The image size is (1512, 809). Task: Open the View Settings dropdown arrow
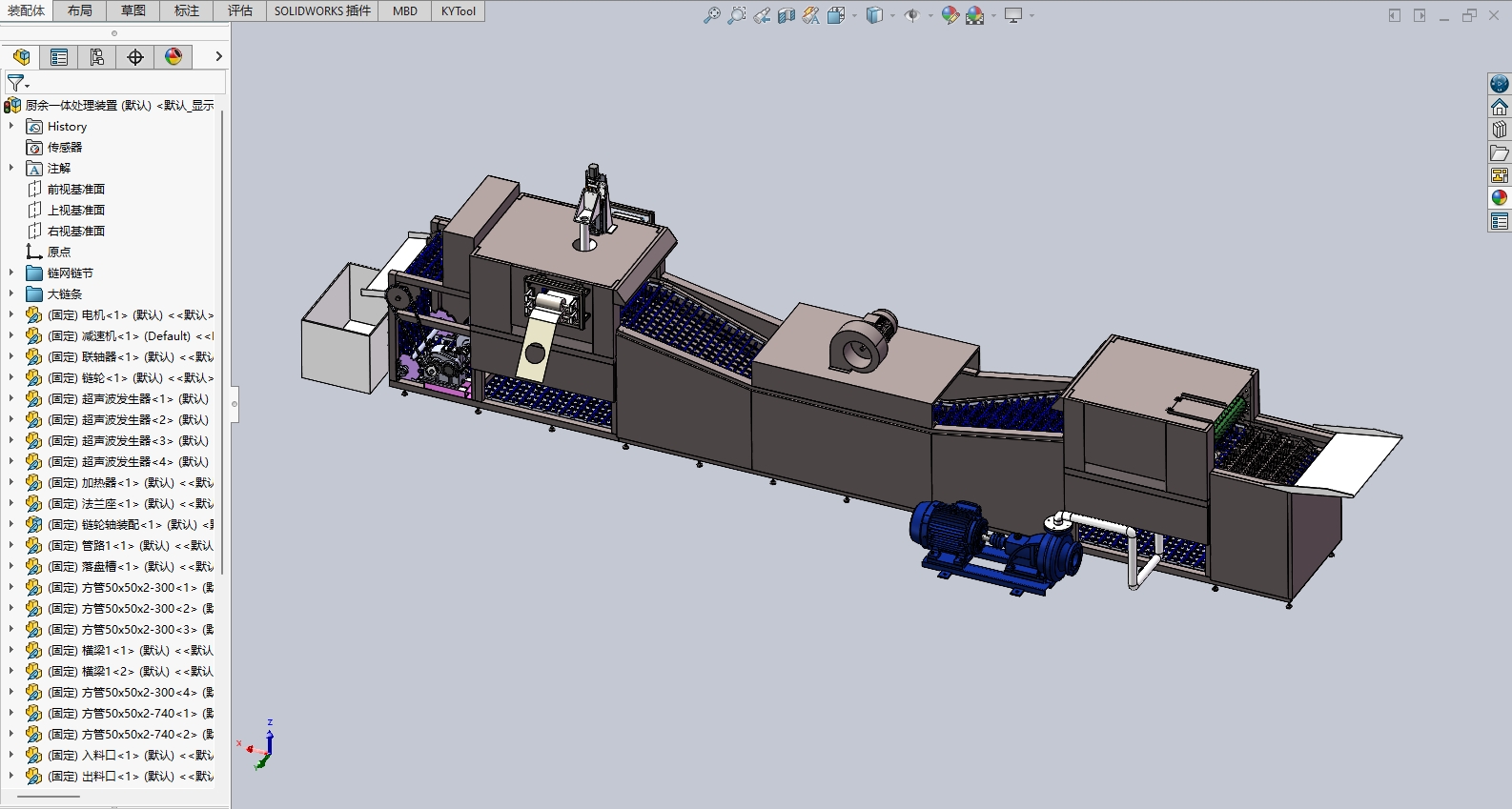[x=1032, y=16]
